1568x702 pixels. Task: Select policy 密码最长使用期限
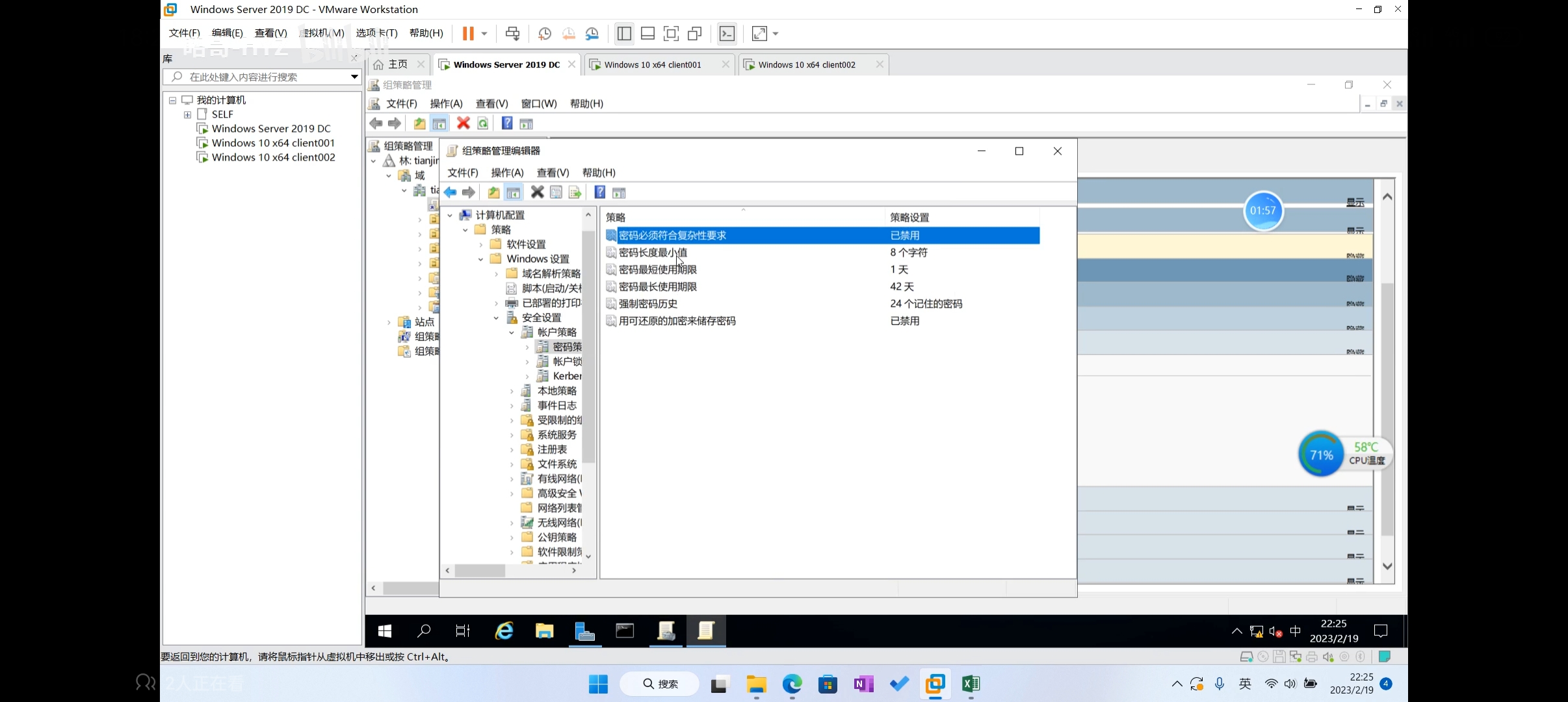point(657,287)
